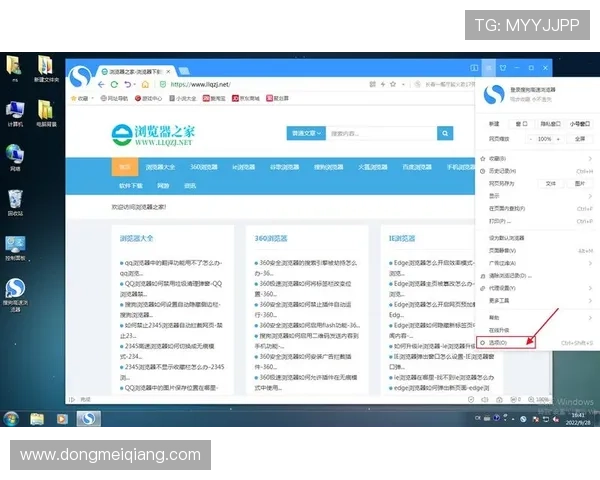This screenshot has height=480, width=600.
Task: Open the QR/grid icon in address bar
Action: click(372, 84)
